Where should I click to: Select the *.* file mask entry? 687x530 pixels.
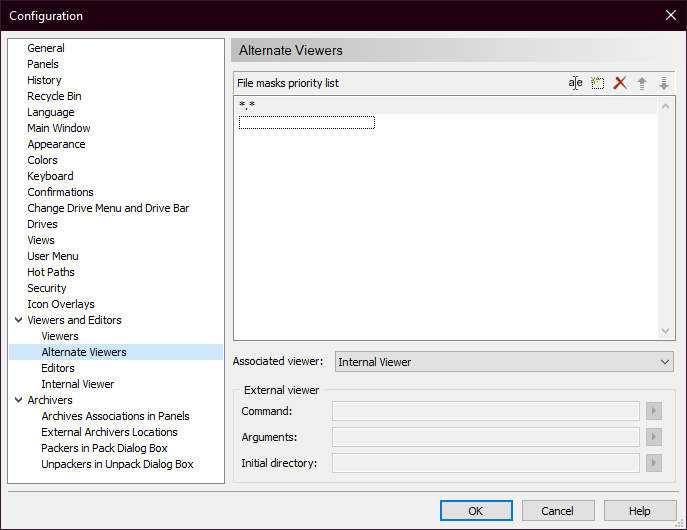248,105
